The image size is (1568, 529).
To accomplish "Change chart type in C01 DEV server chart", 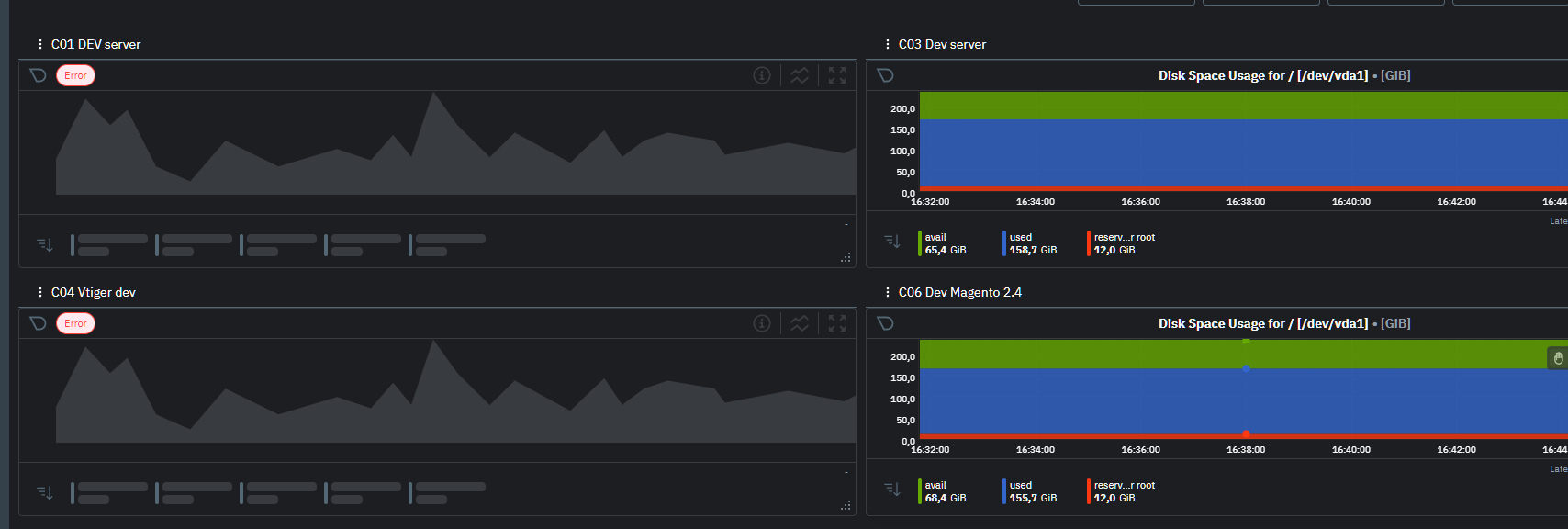I will [x=800, y=75].
